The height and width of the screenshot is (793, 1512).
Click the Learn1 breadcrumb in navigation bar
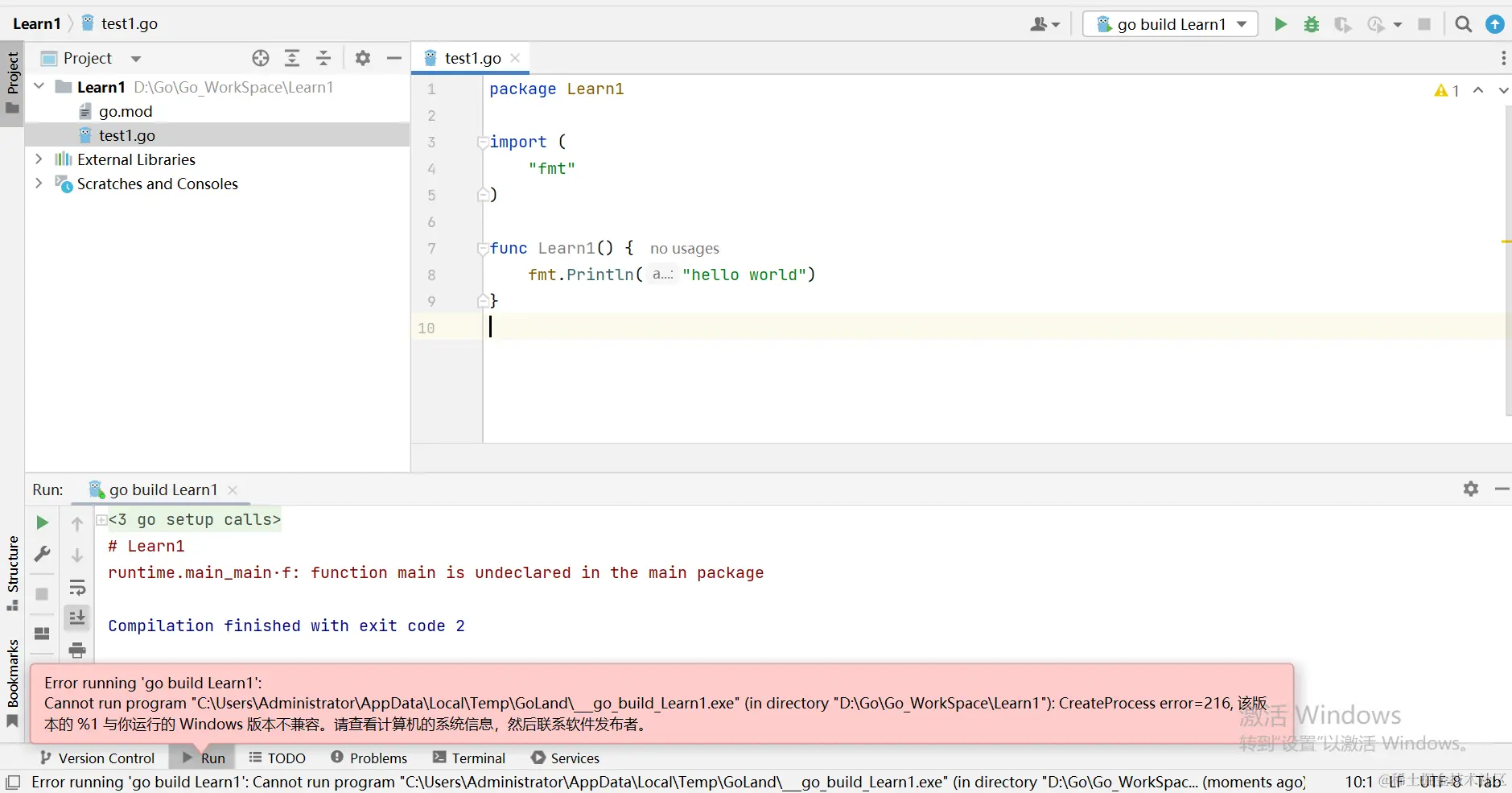point(37,23)
